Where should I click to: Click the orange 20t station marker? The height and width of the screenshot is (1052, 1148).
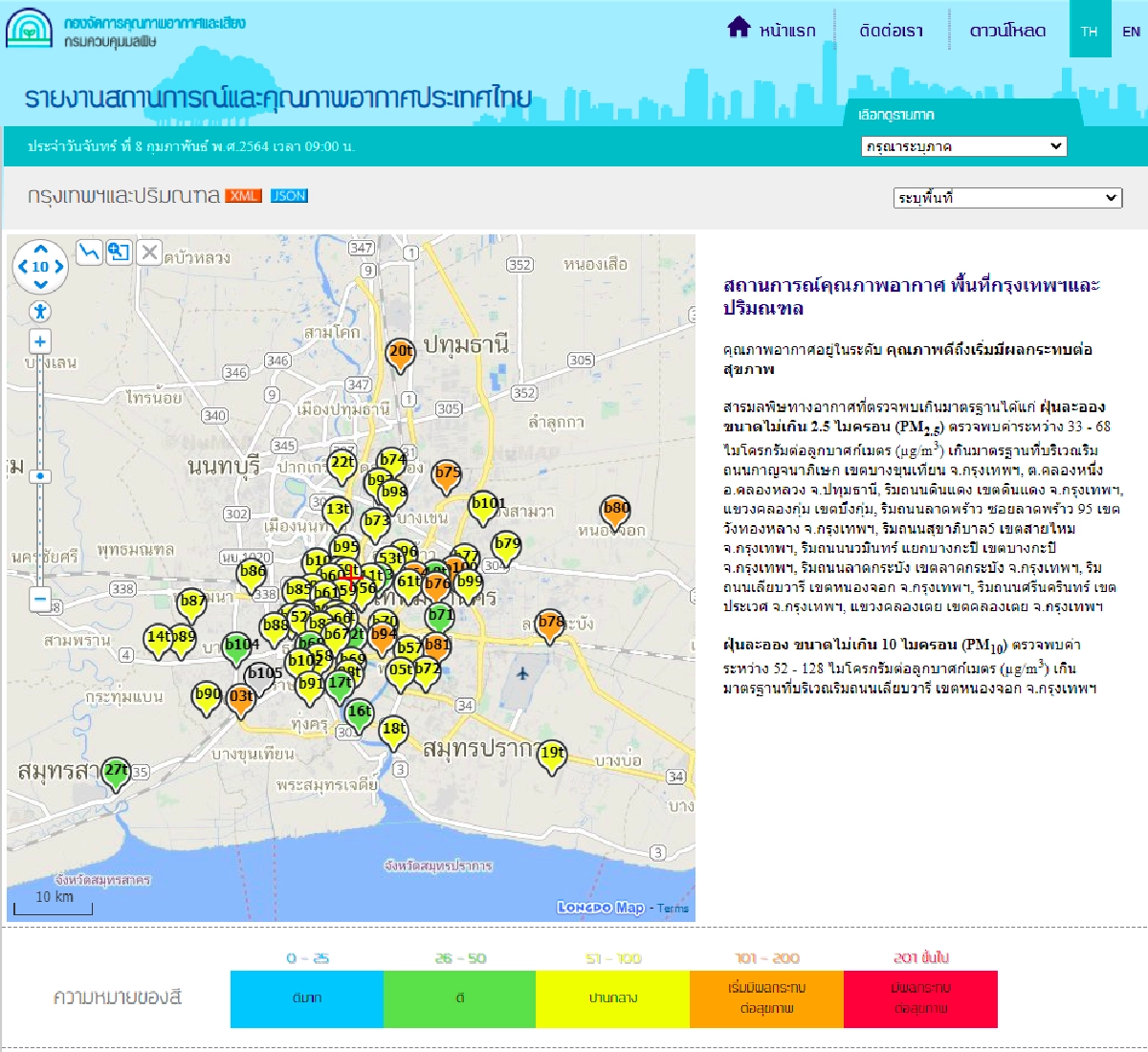point(401,353)
